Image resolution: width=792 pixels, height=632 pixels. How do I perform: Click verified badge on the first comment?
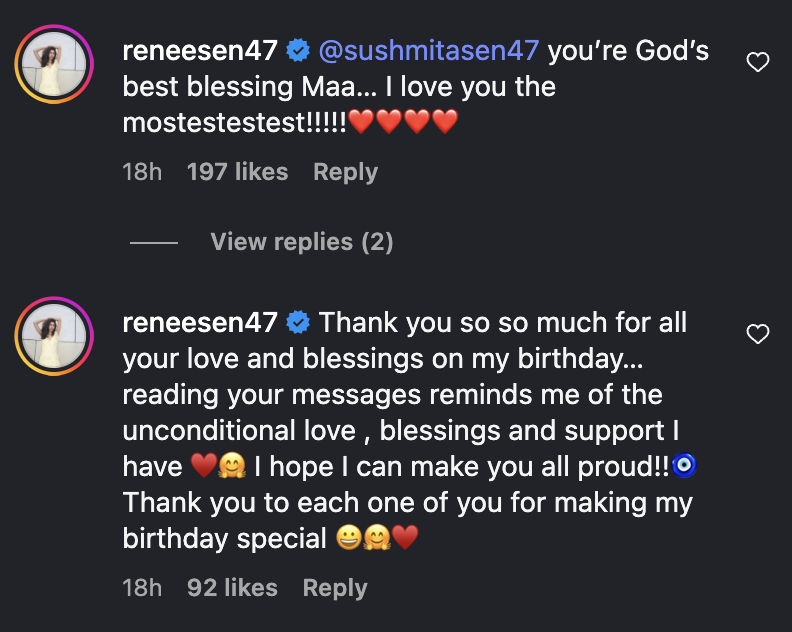click(297, 50)
